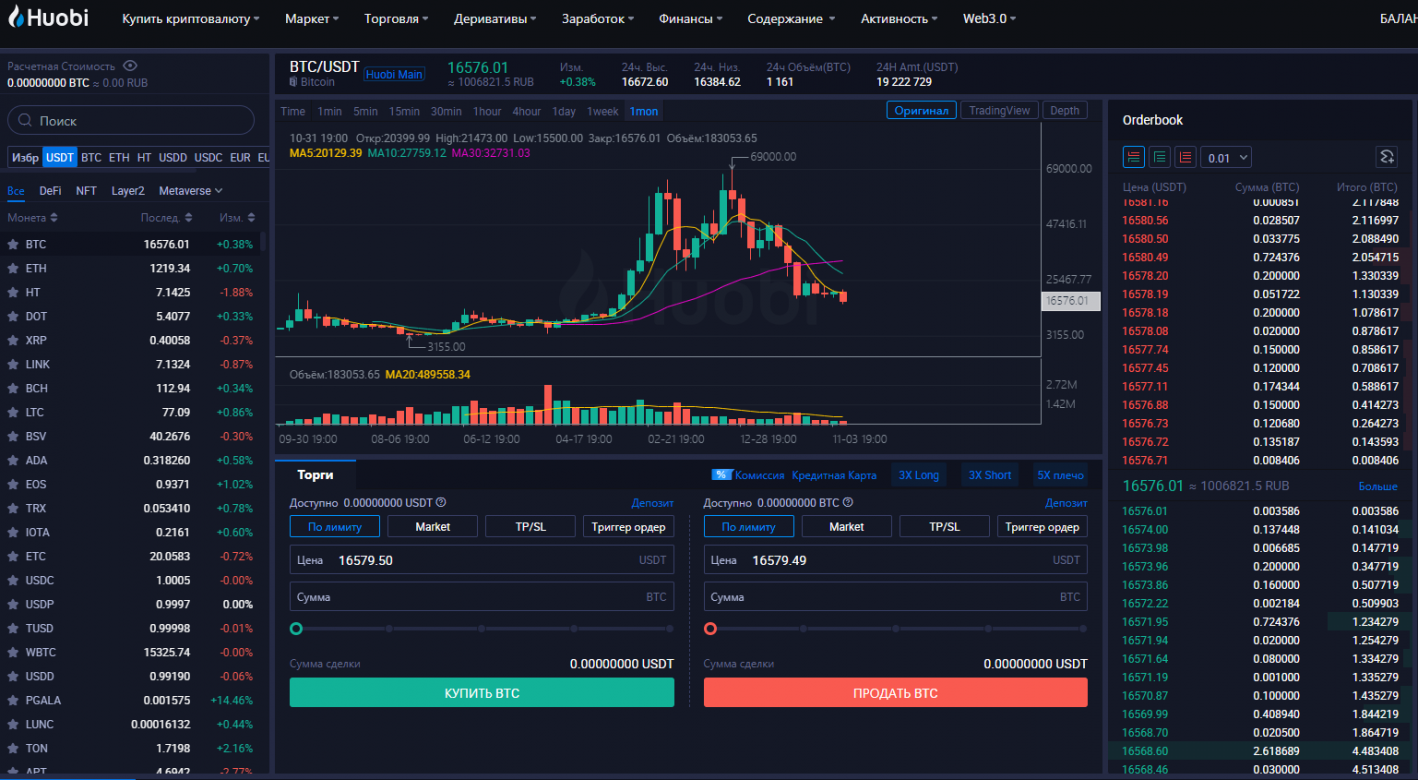Star the IOTA coin row
The image size is (1418, 780).
click(x=13, y=532)
